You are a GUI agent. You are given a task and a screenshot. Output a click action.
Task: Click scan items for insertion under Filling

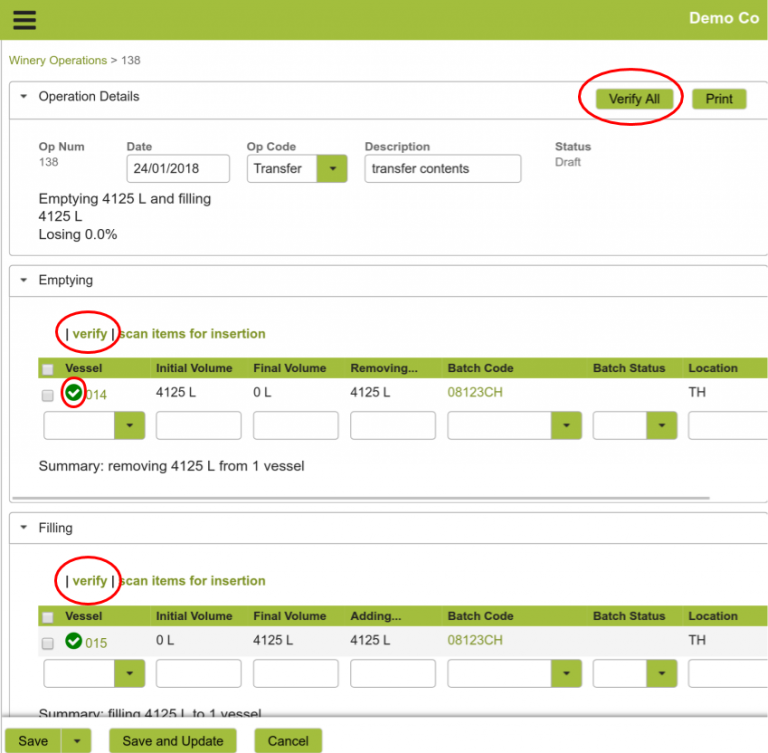point(192,581)
